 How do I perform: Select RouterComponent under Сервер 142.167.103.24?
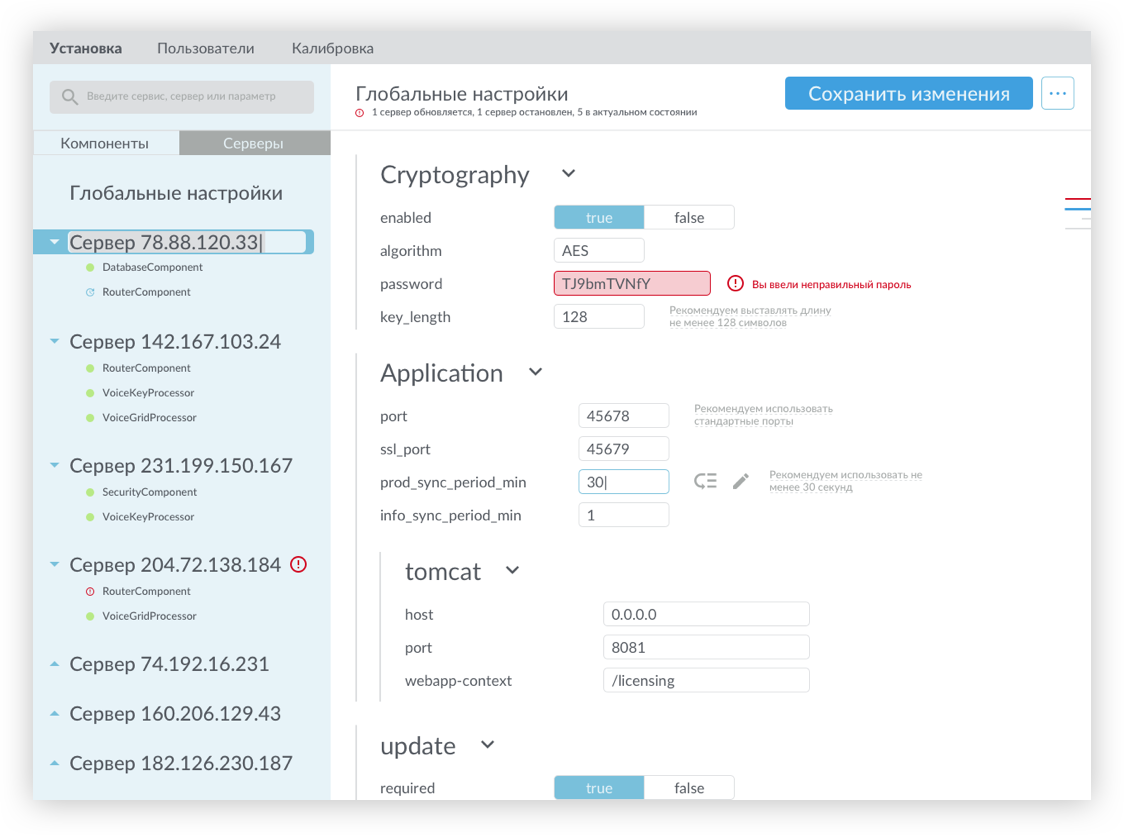coord(146,368)
